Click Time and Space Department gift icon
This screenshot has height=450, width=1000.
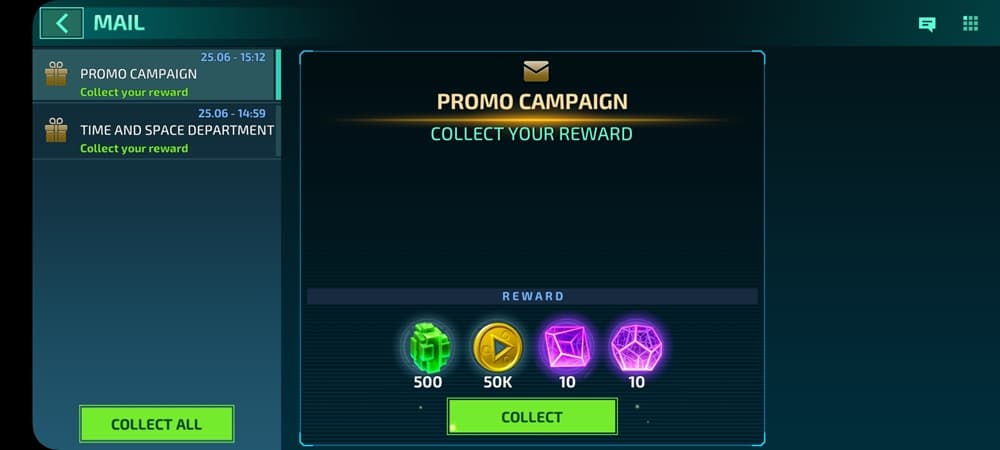56,129
